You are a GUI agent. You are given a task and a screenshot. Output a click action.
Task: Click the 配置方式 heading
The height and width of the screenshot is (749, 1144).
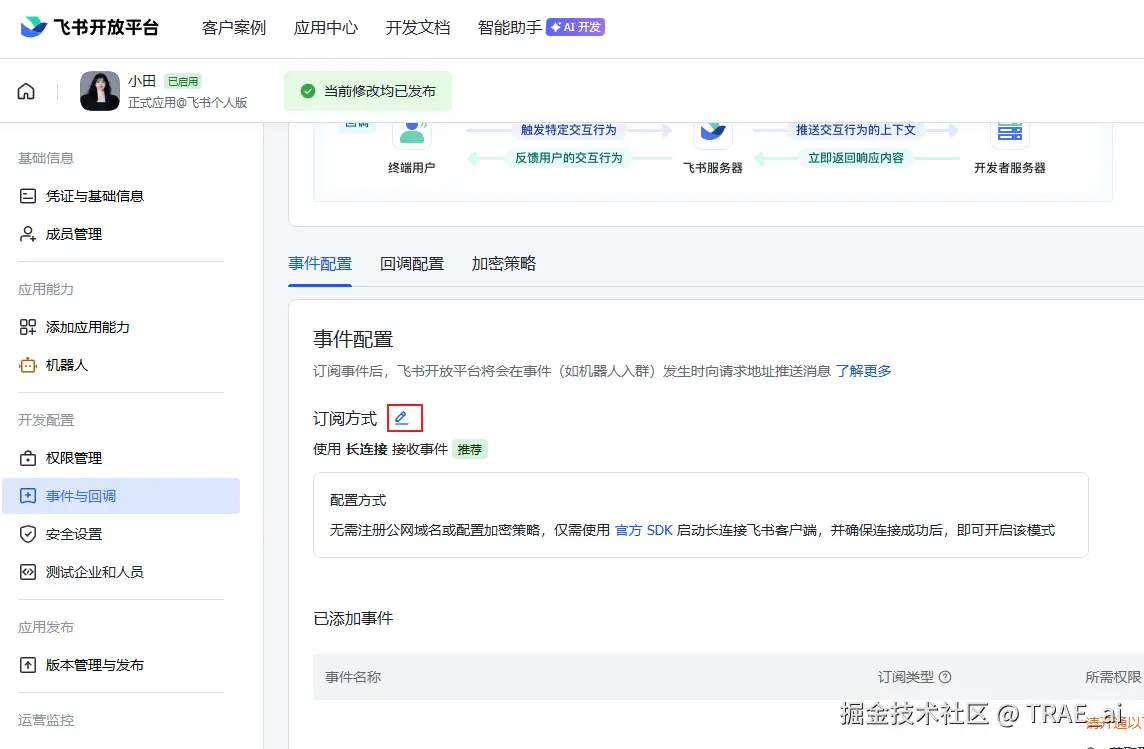358,500
